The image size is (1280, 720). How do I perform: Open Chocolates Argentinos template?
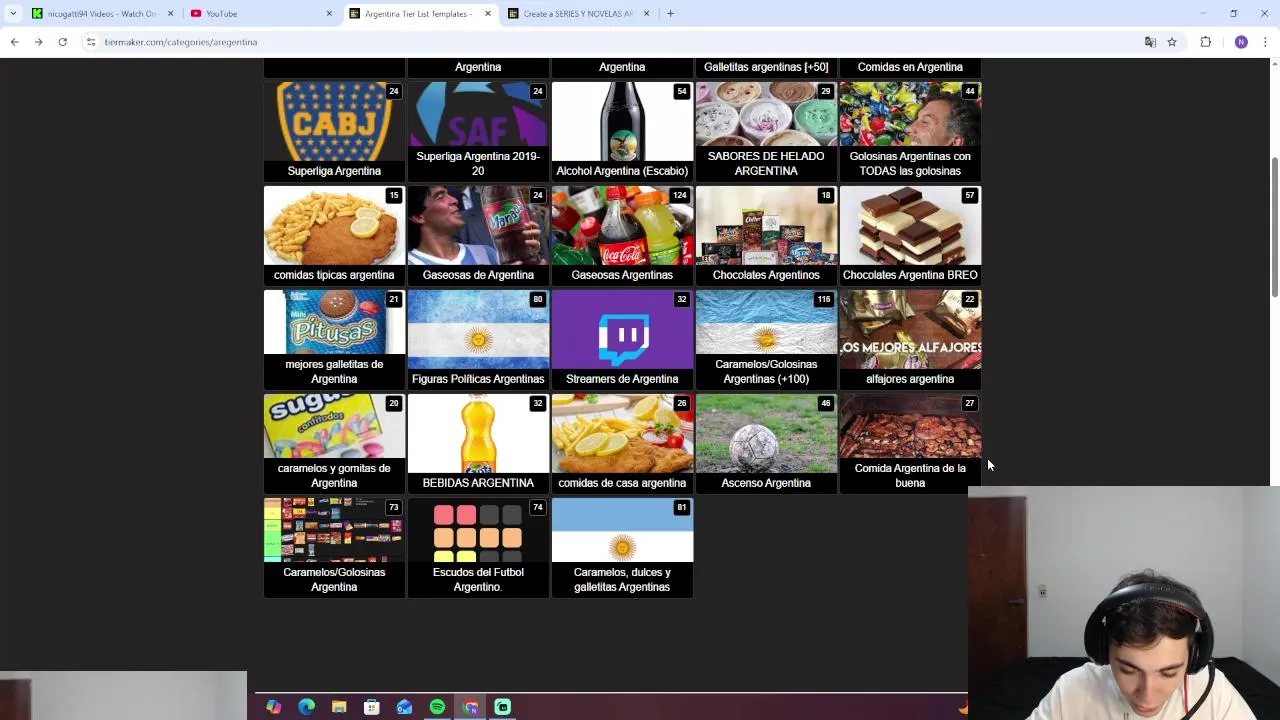[766, 235]
